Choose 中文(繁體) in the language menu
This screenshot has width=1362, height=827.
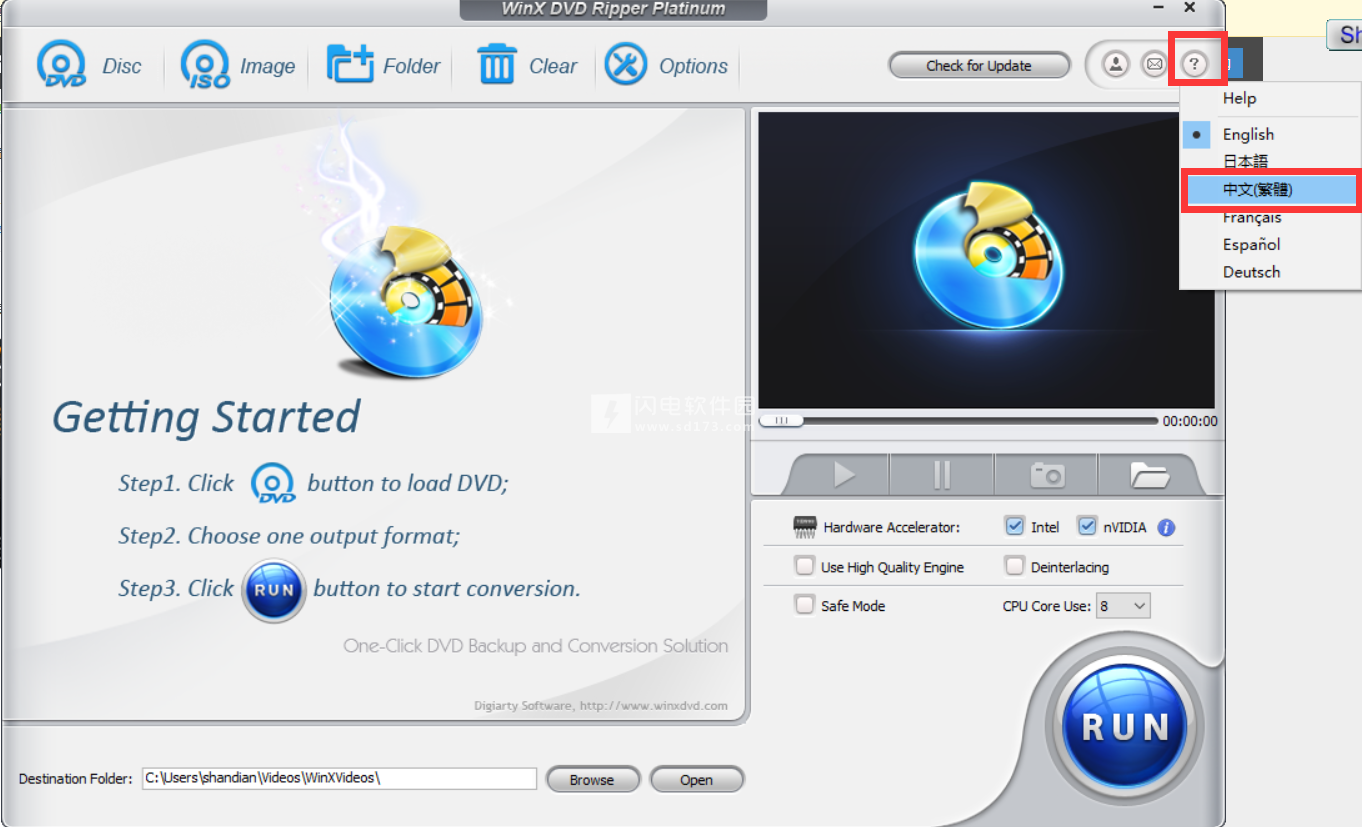coord(1270,189)
